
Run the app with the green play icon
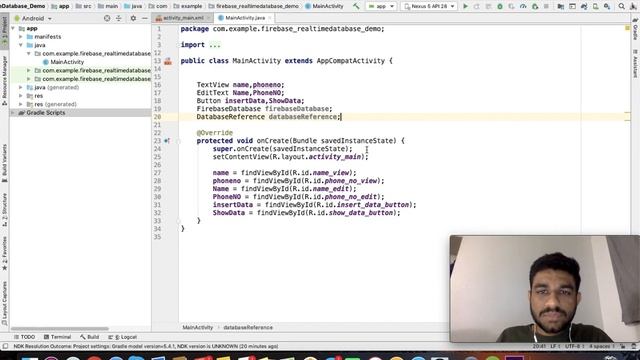click(465, 6)
